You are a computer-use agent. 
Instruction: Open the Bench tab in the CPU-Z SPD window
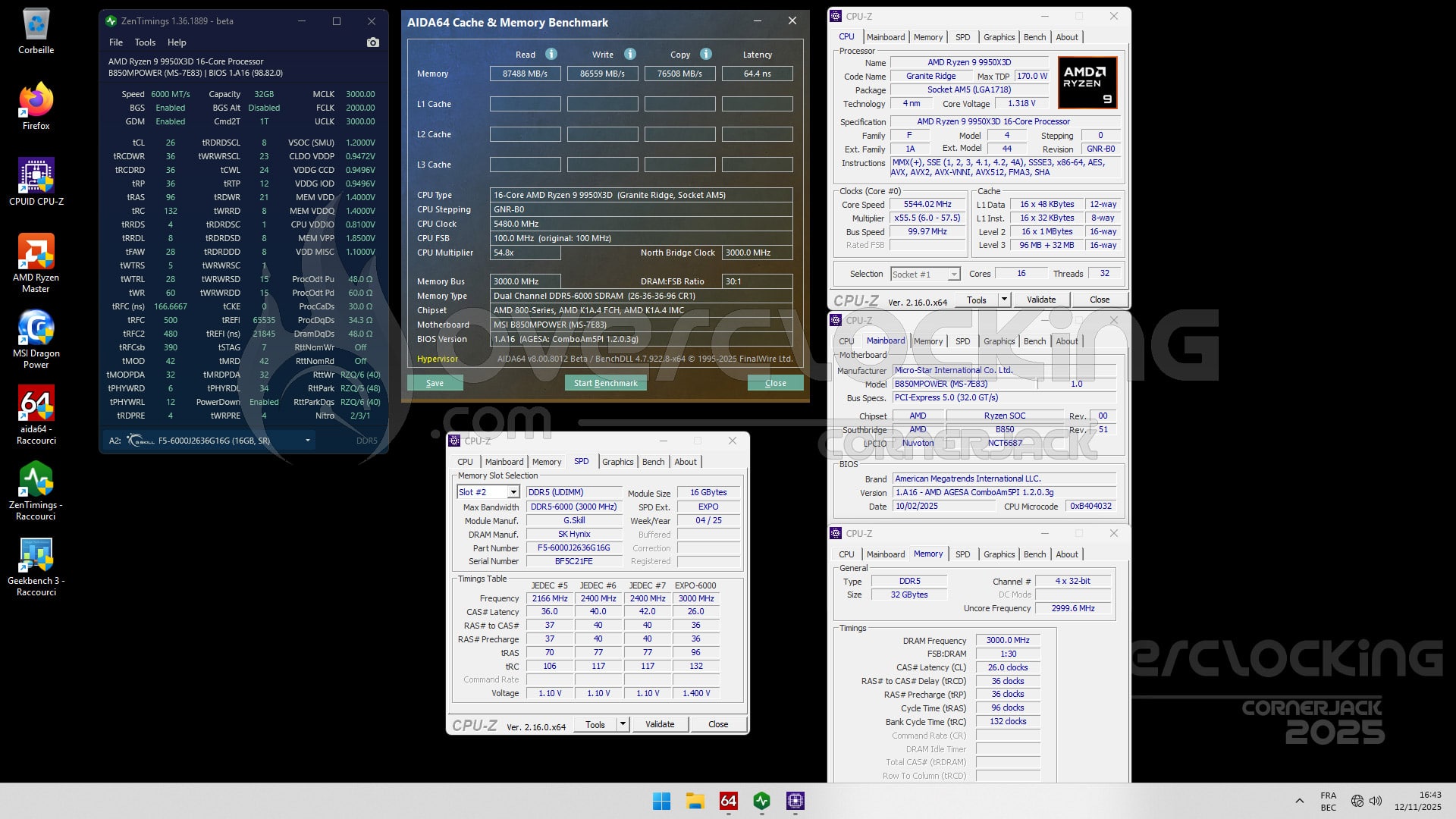pyautogui.click(x=653, y=462)
